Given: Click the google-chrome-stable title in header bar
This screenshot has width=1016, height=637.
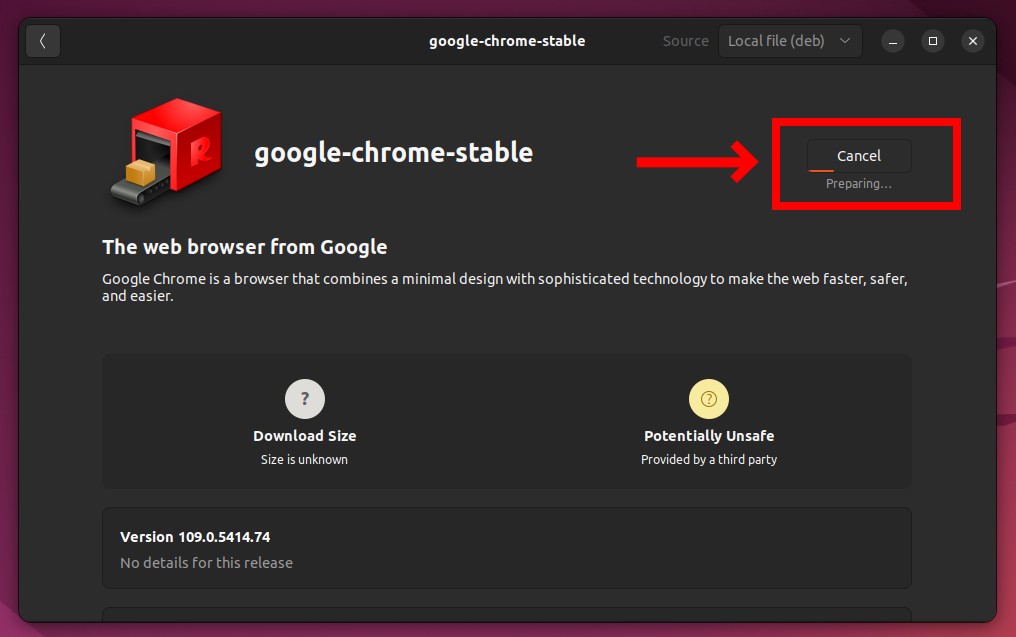Looking at the screenshot, I should (507, 41).
